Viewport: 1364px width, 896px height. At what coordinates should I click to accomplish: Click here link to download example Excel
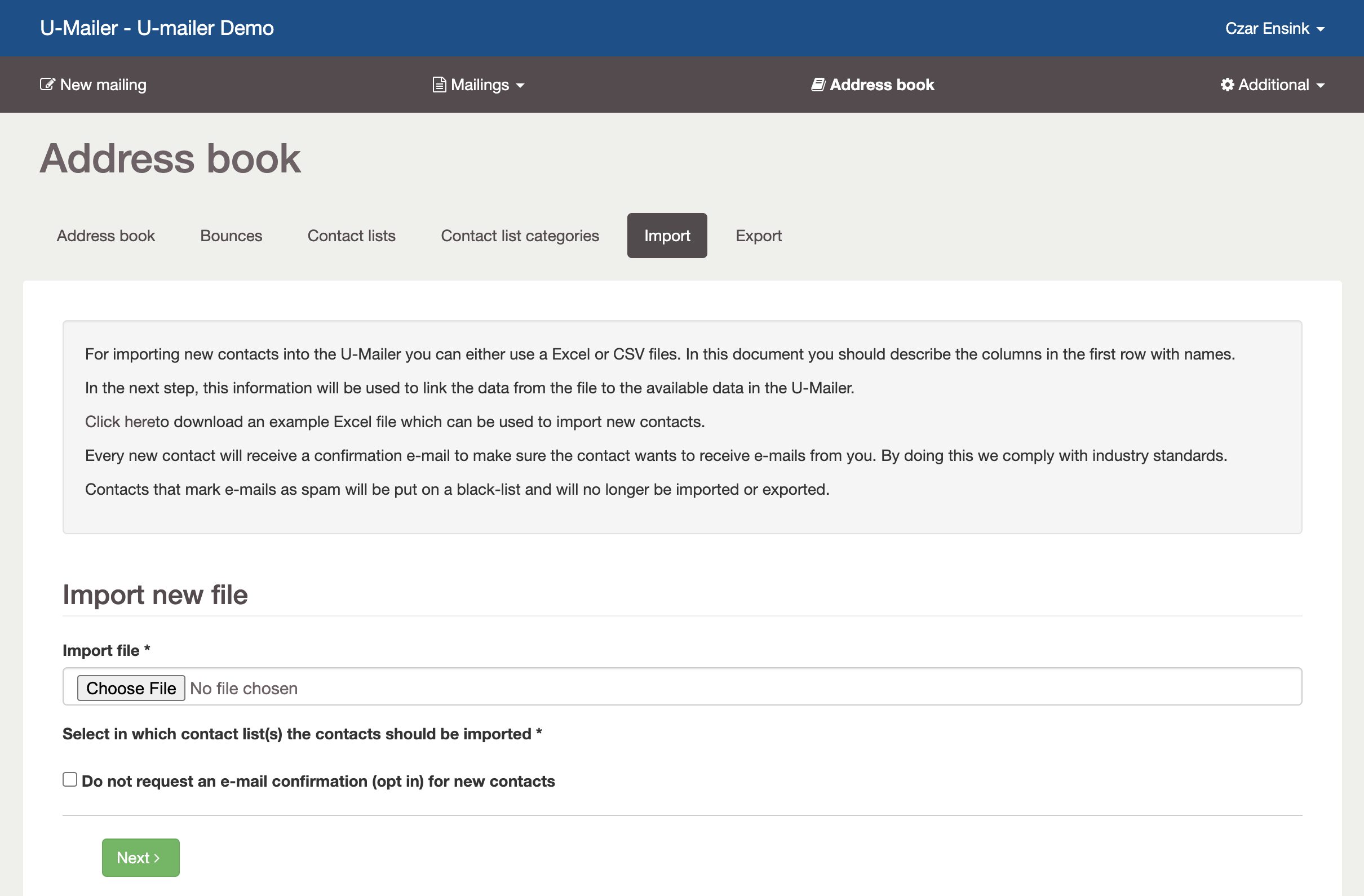tap(120, 422)
